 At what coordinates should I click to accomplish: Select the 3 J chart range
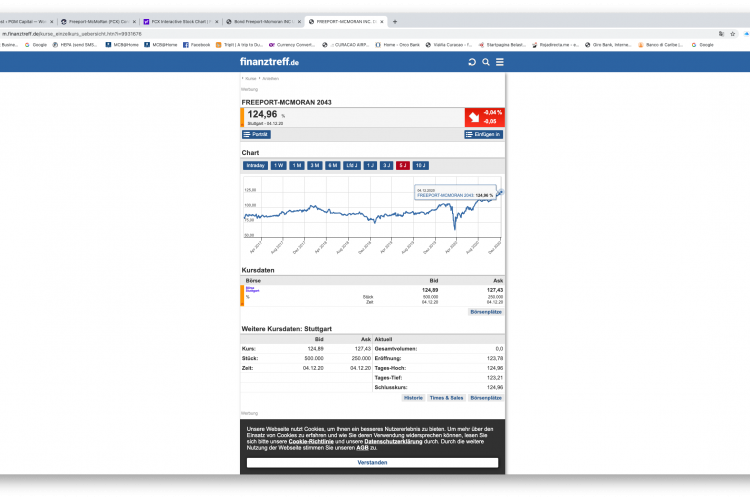point(386,166)
